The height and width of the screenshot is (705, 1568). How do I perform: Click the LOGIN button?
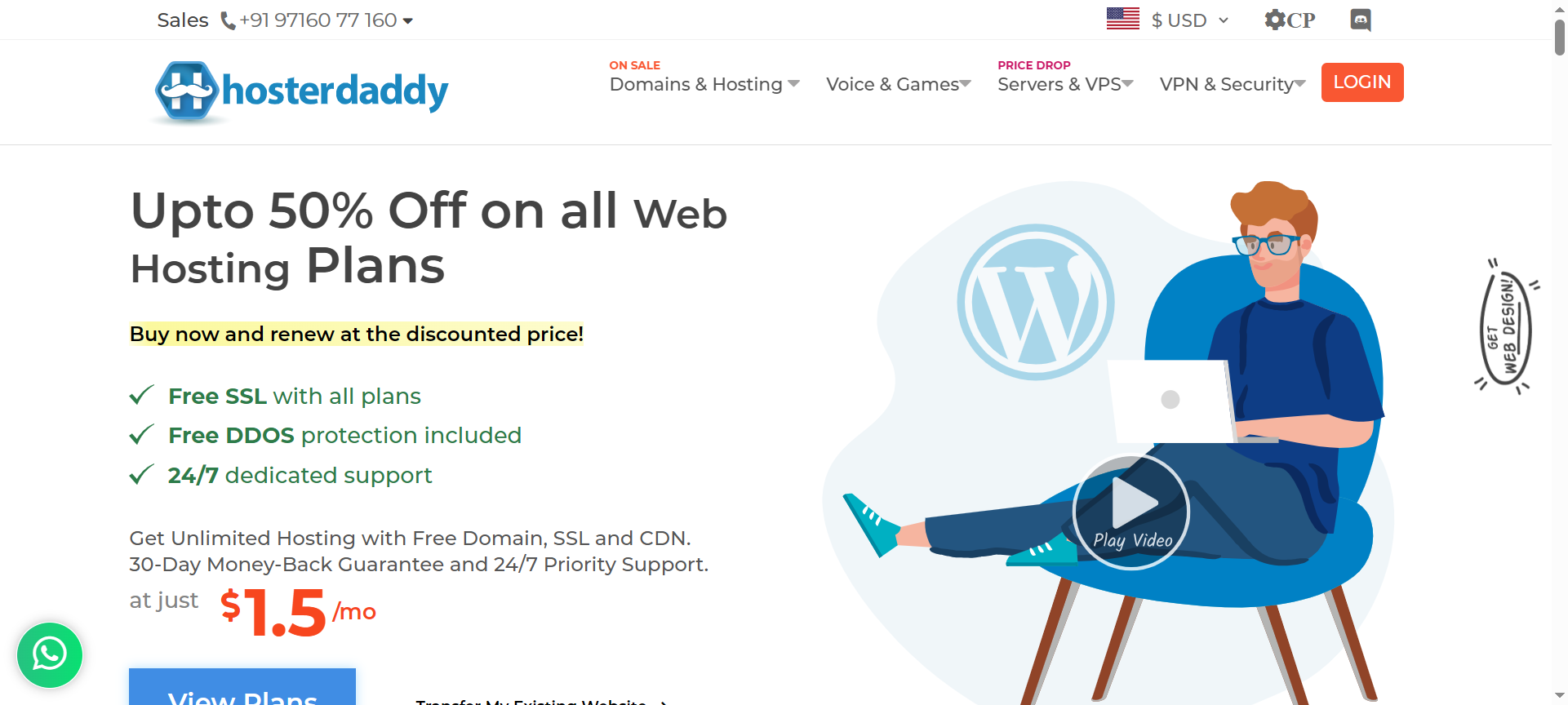tap(1362, 82)
